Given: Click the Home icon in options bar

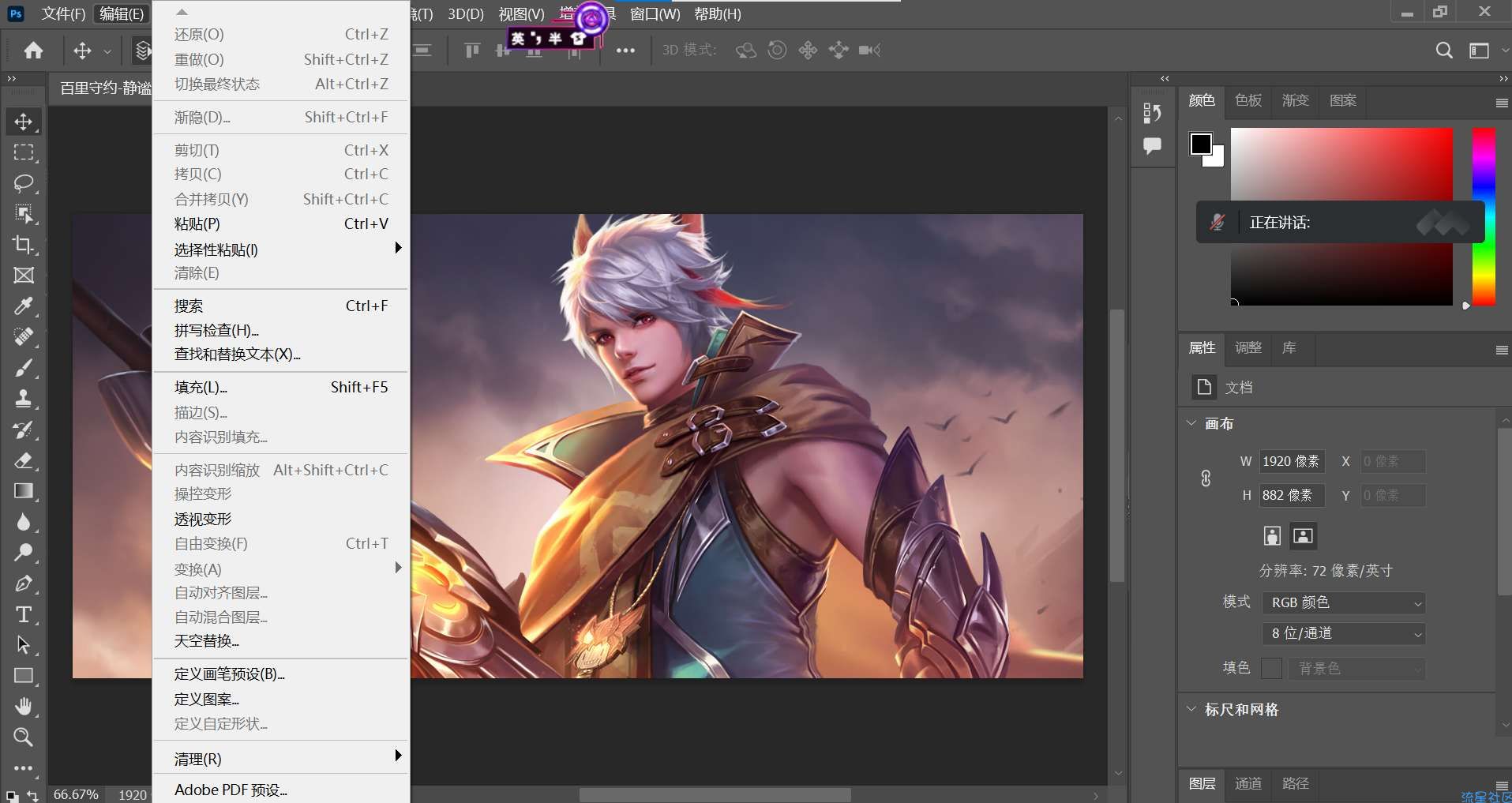Looking at the screenshot, I should click(33, 51).
